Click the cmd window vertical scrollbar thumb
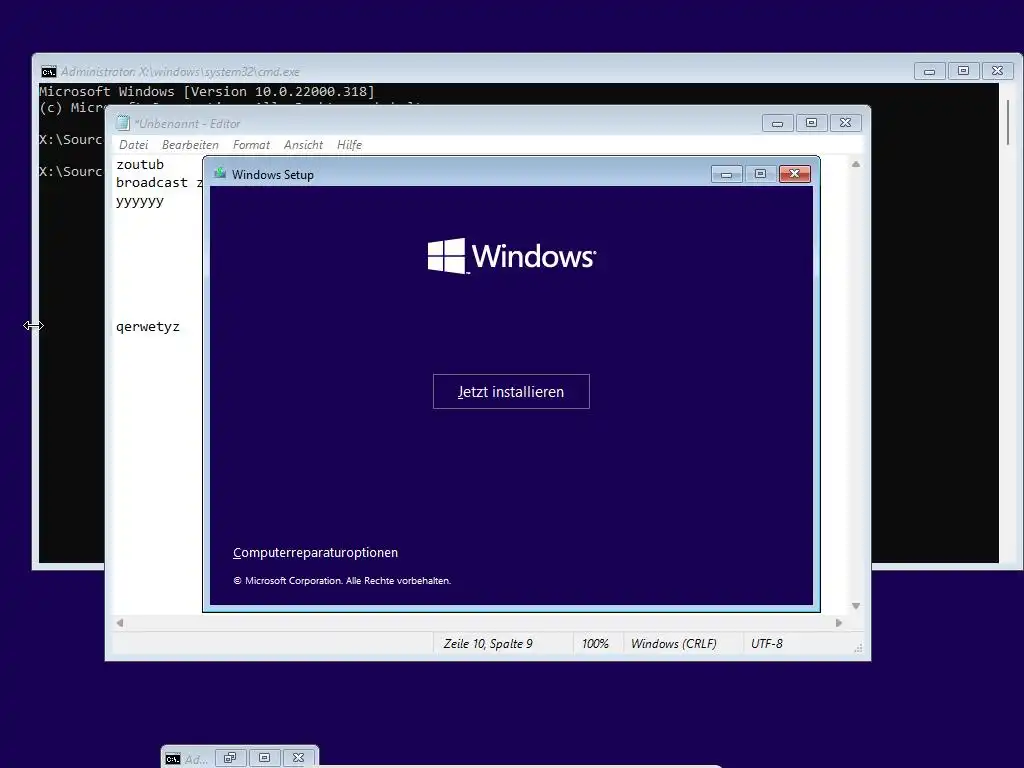The image size is (1024, 768). tap(1008, 122)
